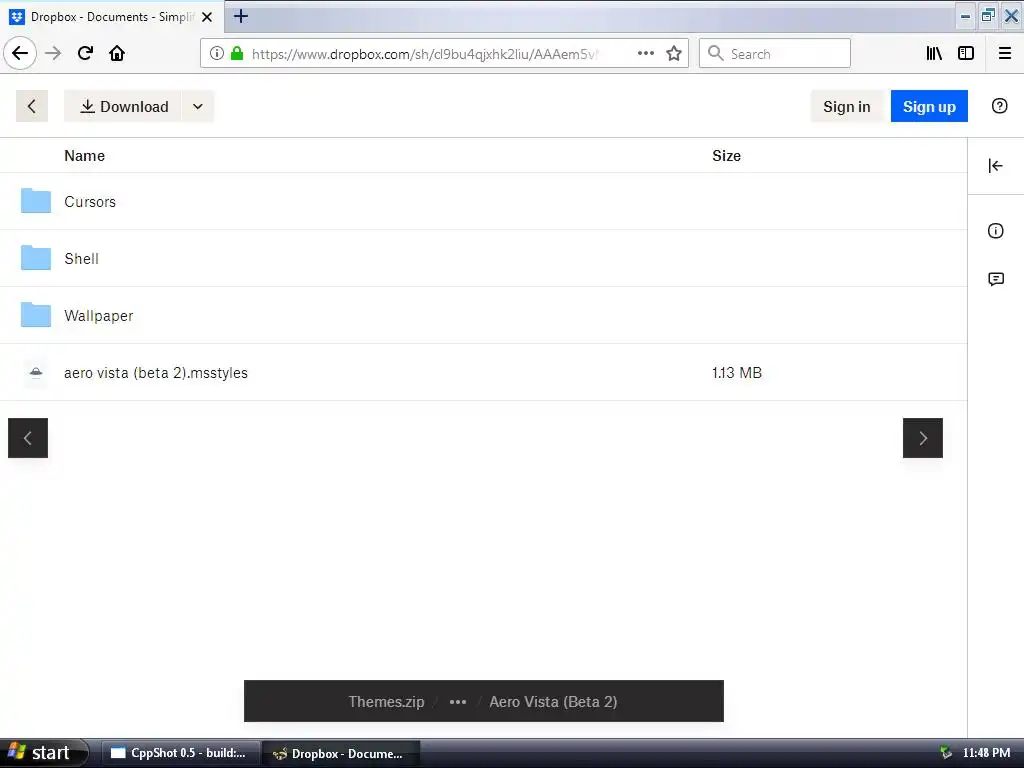Open Themes.zip in the breadcrumb bar
This screenshot has width=1024, height=768.
(x=386, y=701)
